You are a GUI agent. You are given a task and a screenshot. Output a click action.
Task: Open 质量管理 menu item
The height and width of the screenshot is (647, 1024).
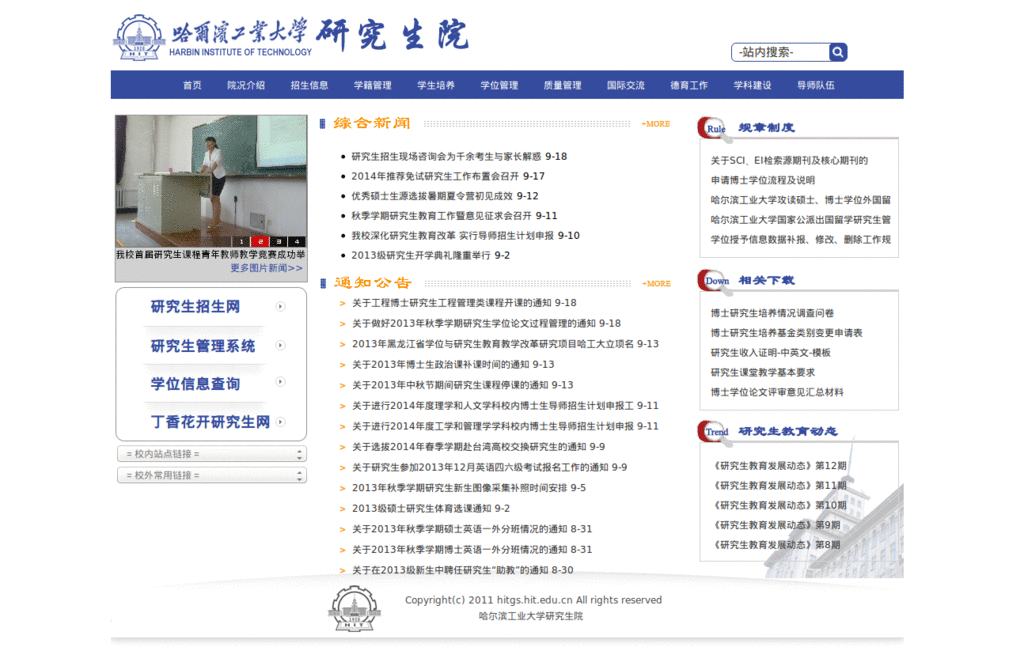pos(562,86)
